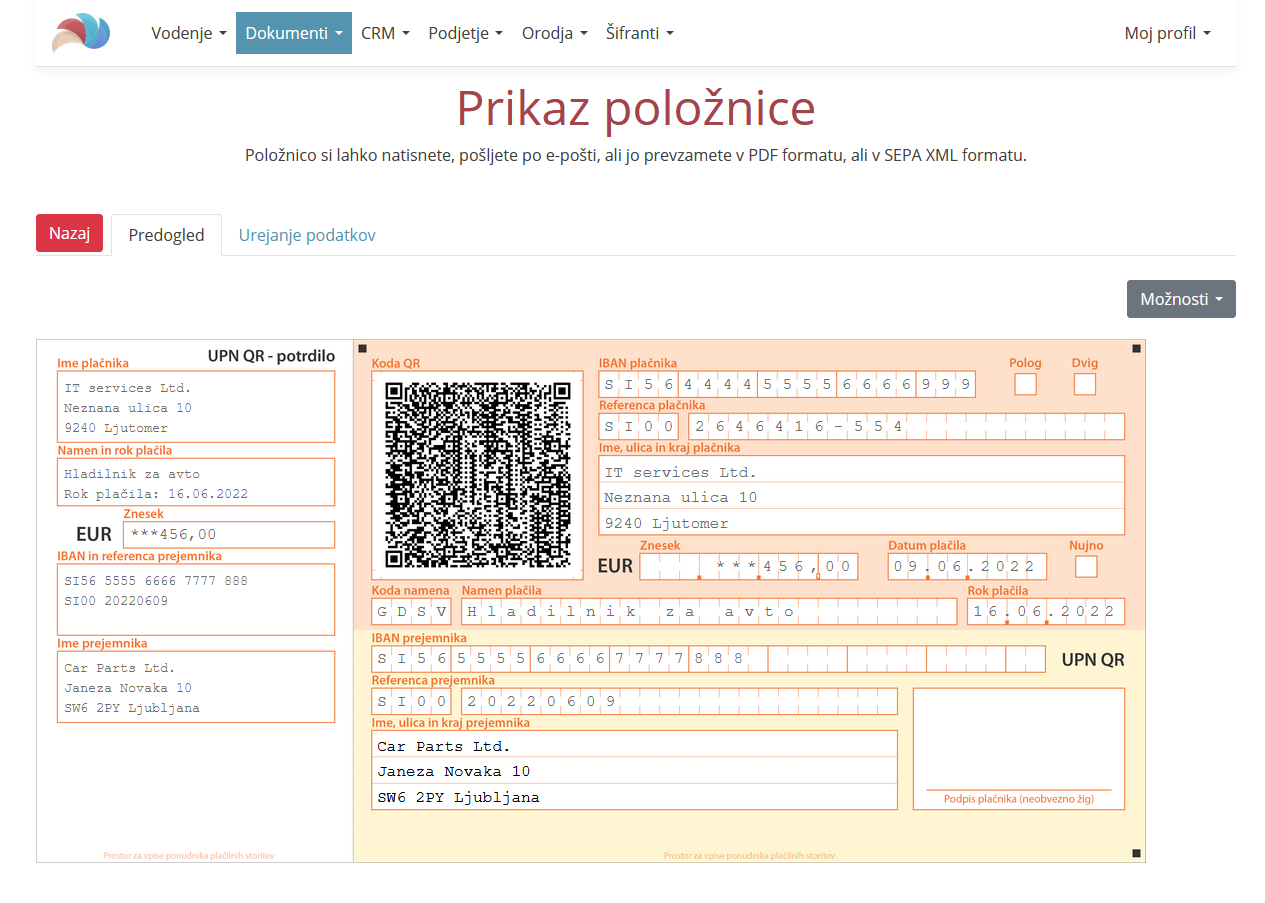Screen dimensions: 1265x903
Task: Click the Koda namena GDSV field
Action: (x=411, y=611)
